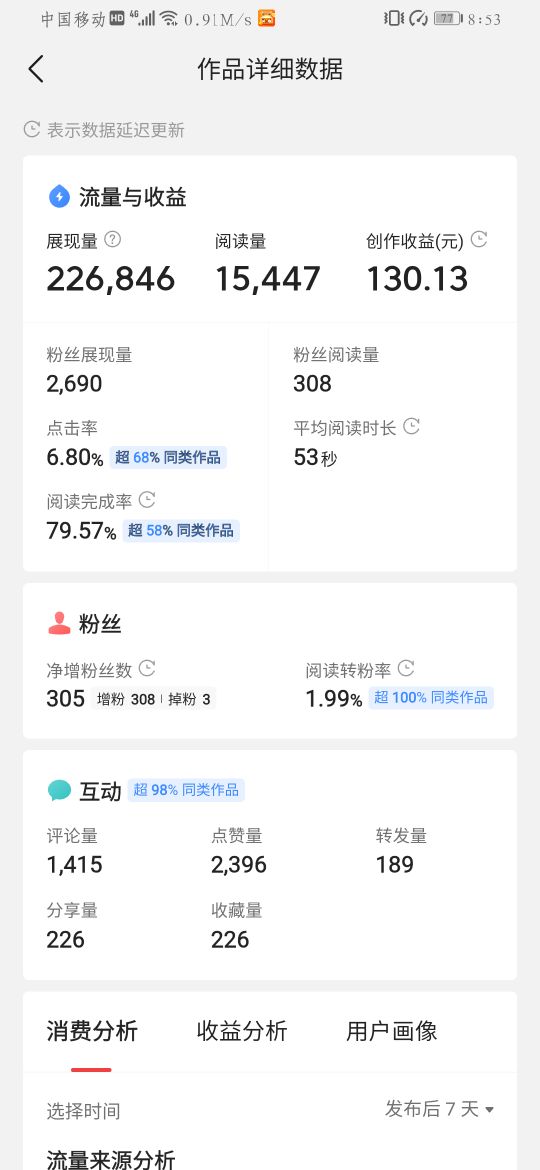Screen dimensions: 540x1170
Task: Tap the teal chat bubble 互动 icon
Action: pyautogui.click(x=59, y=790)
